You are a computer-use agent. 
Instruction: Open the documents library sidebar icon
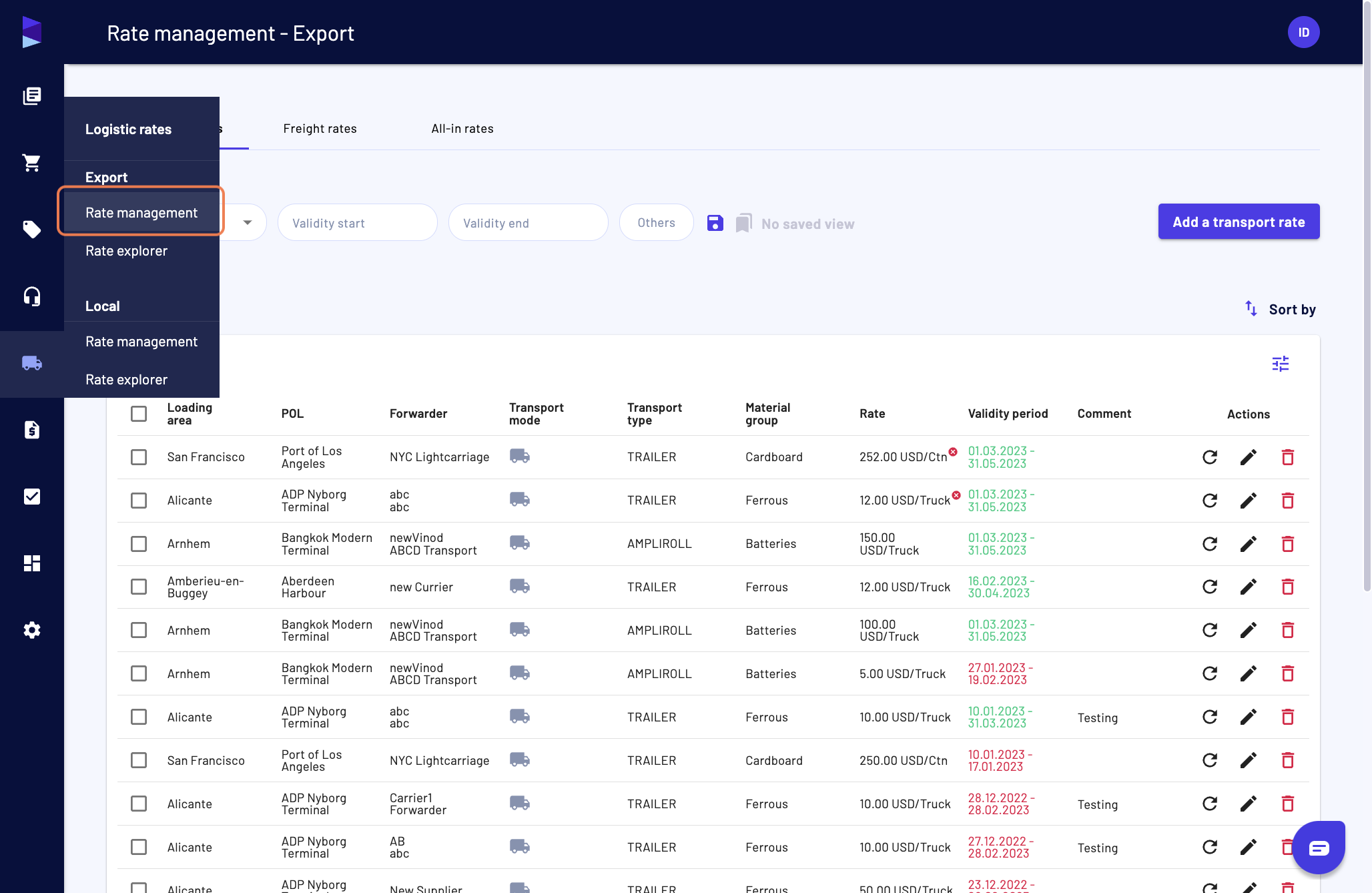(x=32, y=96)
